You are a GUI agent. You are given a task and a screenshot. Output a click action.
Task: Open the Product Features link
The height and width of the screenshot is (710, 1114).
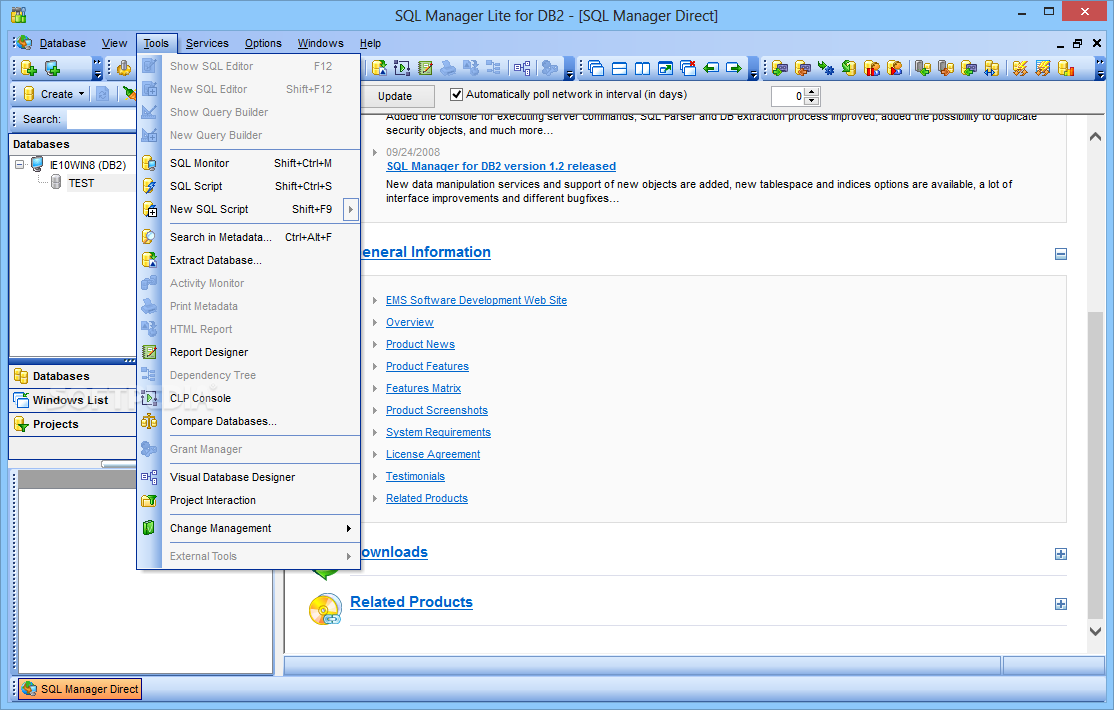(427, 367)
